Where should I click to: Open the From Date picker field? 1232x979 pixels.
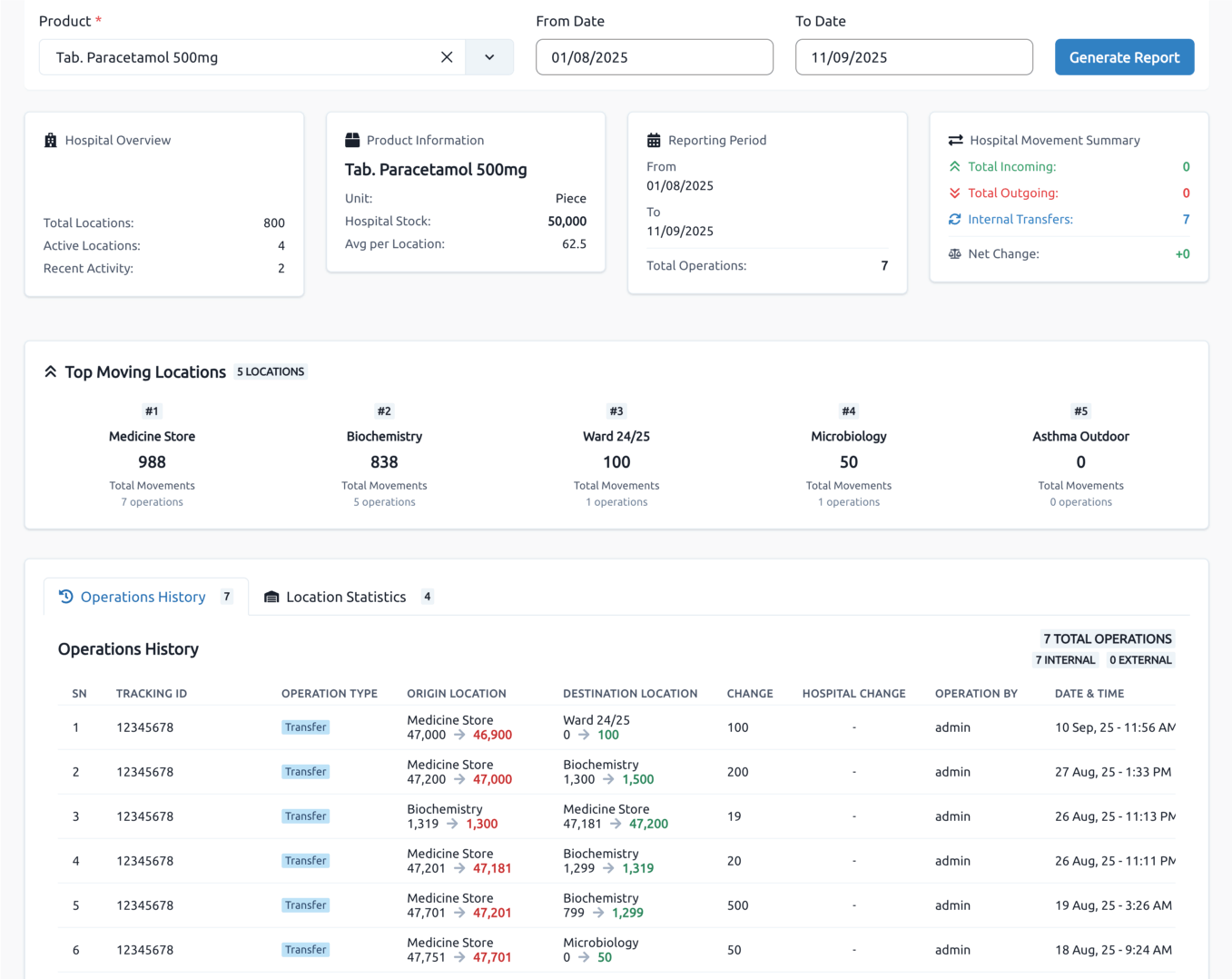pos(654,56)
